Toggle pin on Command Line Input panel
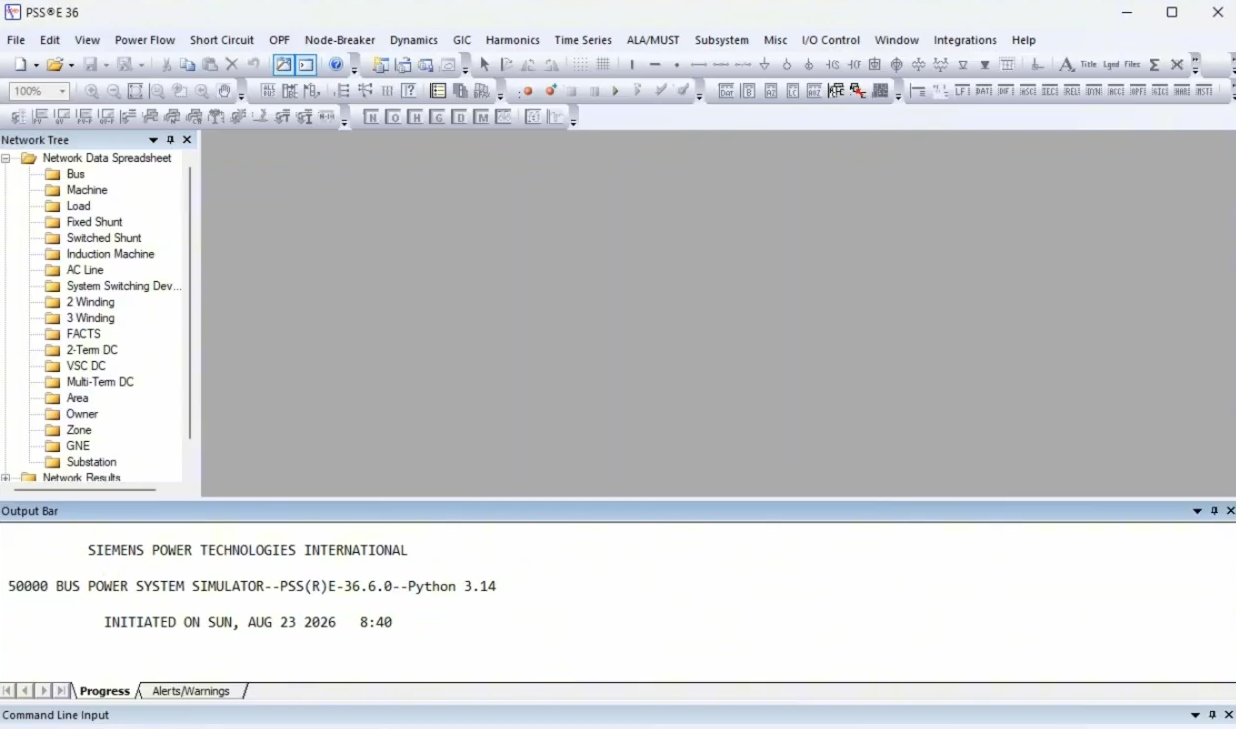 point(1212,715)
